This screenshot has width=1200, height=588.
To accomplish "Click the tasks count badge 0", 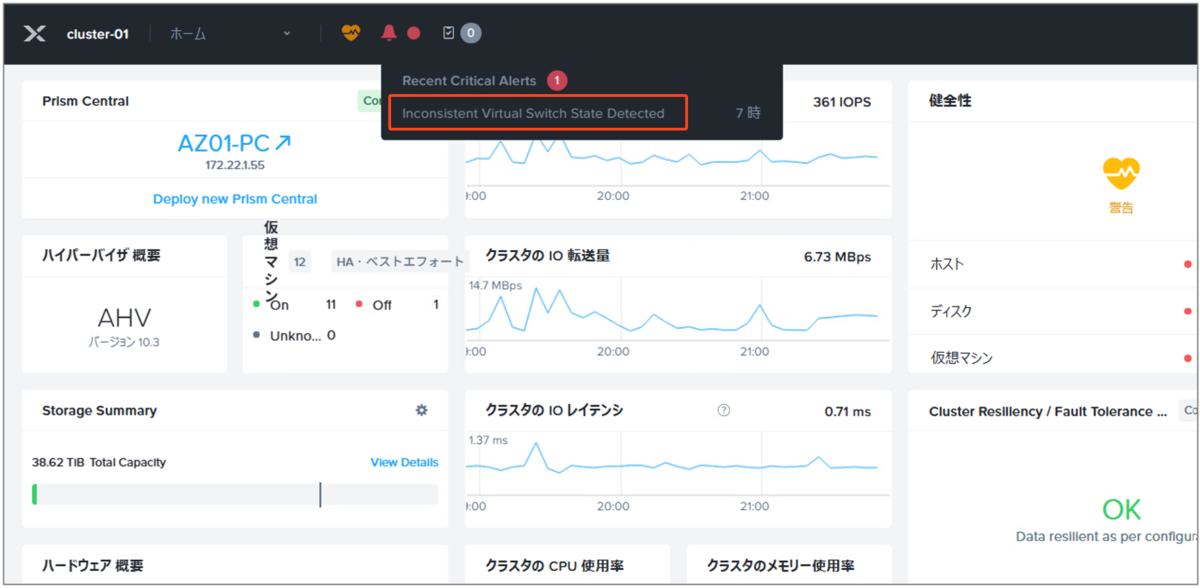I will click(470, 33).
